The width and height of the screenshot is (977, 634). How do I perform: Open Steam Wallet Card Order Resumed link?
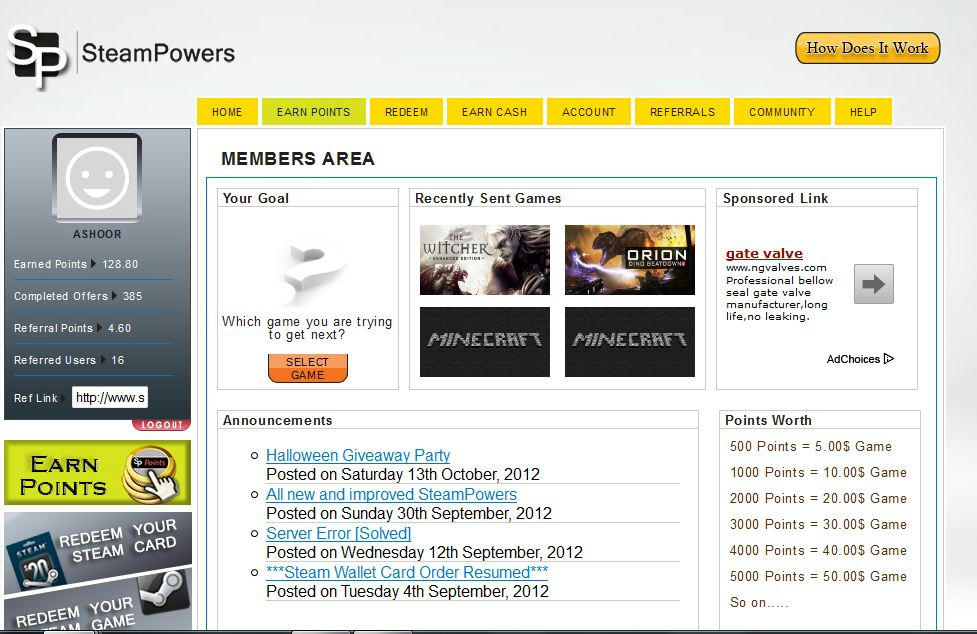(x=407, y=572)
